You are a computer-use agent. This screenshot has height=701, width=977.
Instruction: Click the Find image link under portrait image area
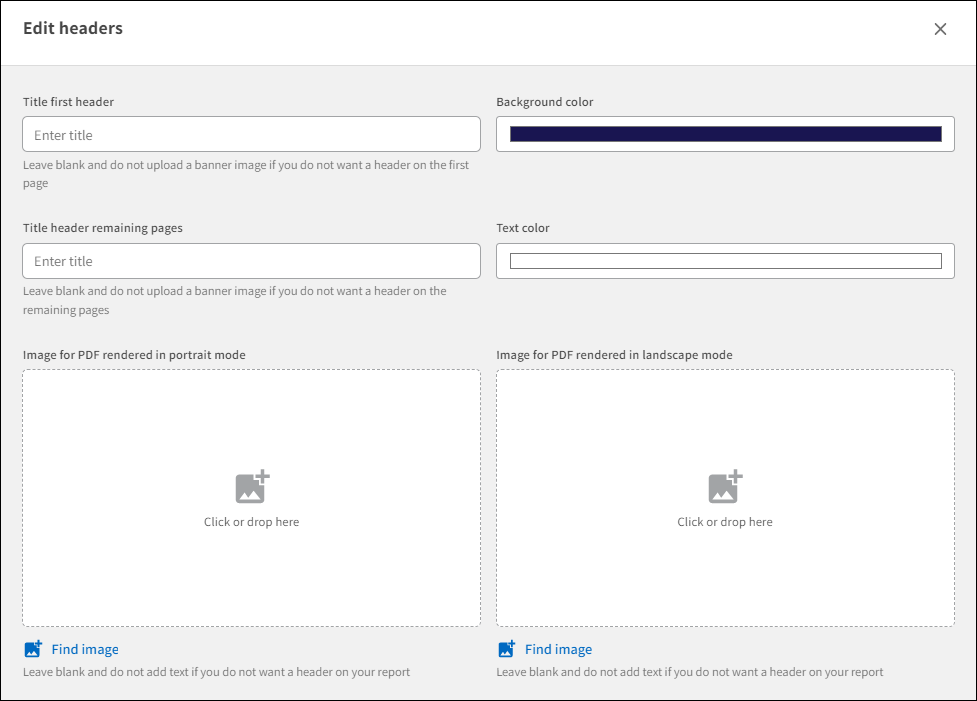85,649
